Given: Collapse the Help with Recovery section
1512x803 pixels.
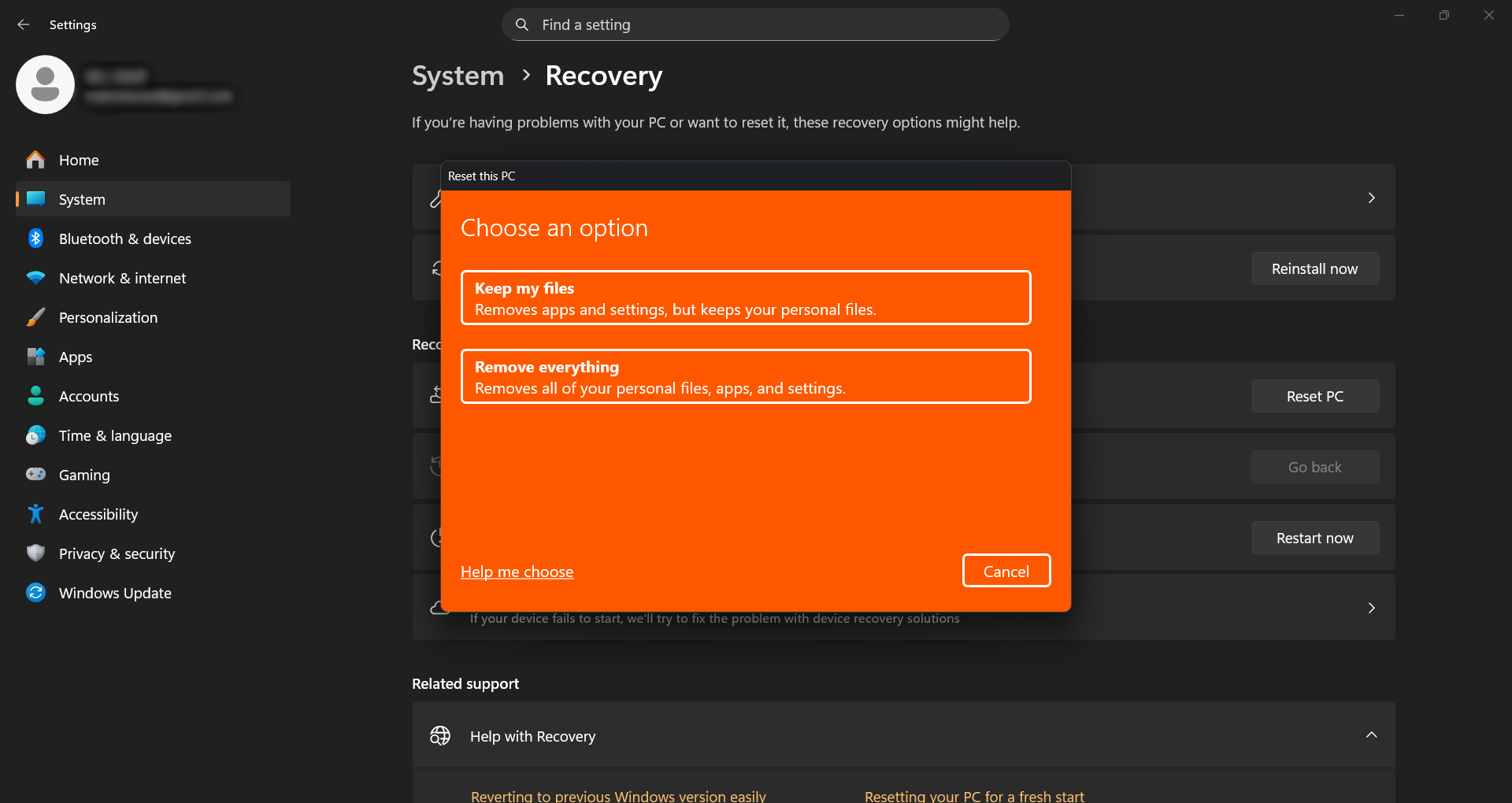Looking at the screenshot, I should [x=1371, y=735].
